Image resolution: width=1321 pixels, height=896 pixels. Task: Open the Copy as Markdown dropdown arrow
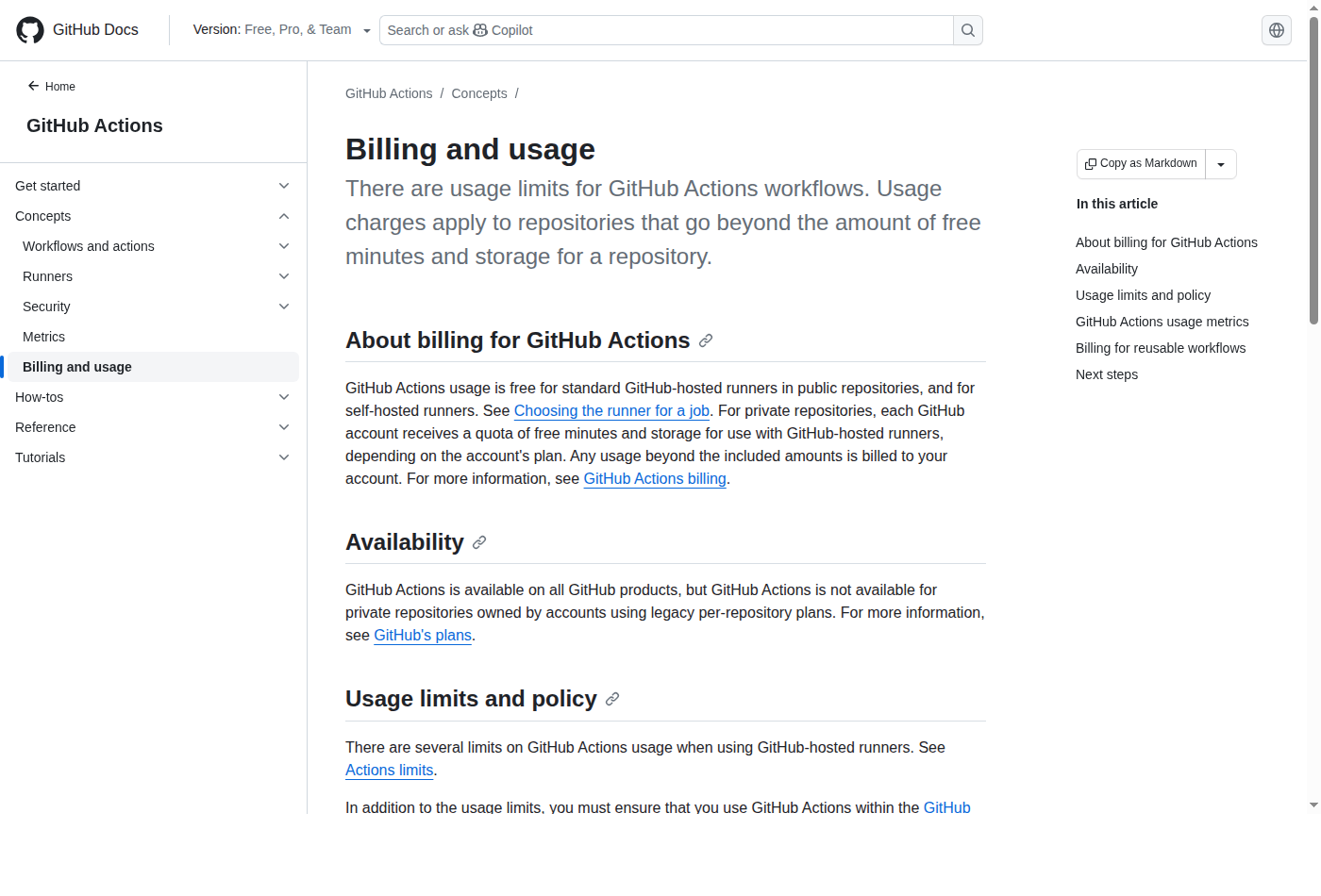[x=1221, y=163]
